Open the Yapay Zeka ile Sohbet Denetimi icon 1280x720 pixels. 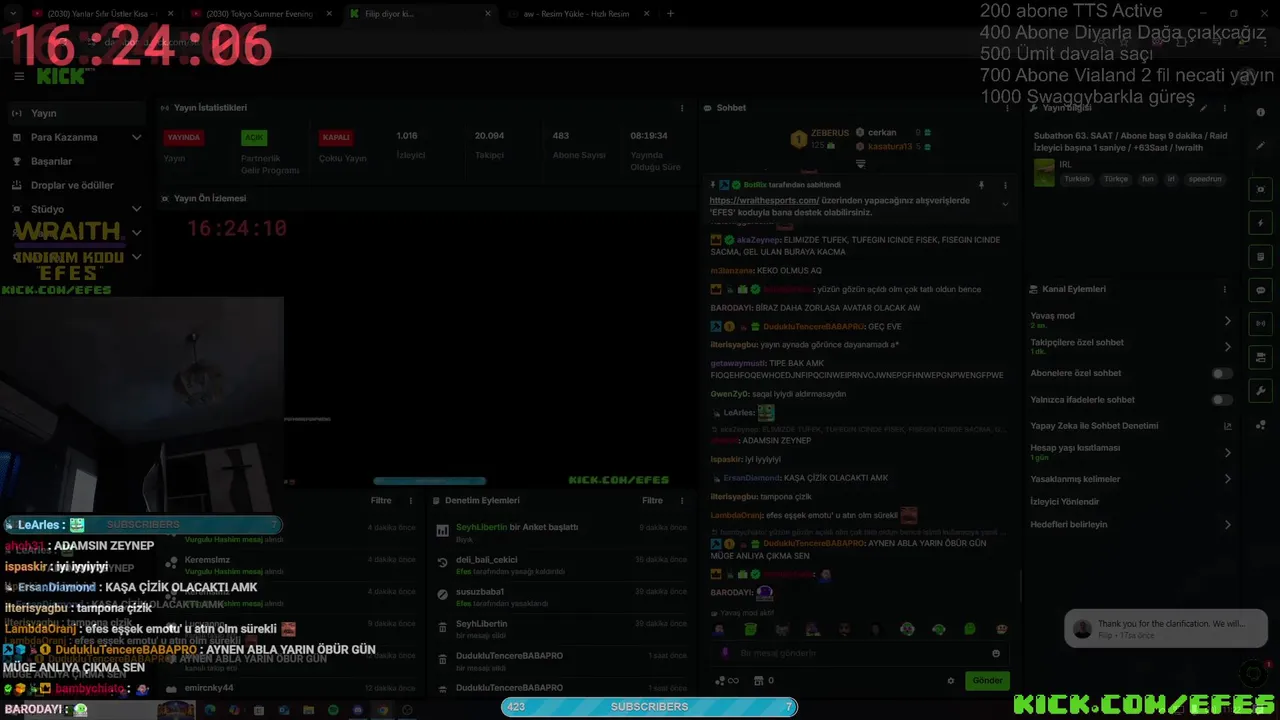[1228, 426]
